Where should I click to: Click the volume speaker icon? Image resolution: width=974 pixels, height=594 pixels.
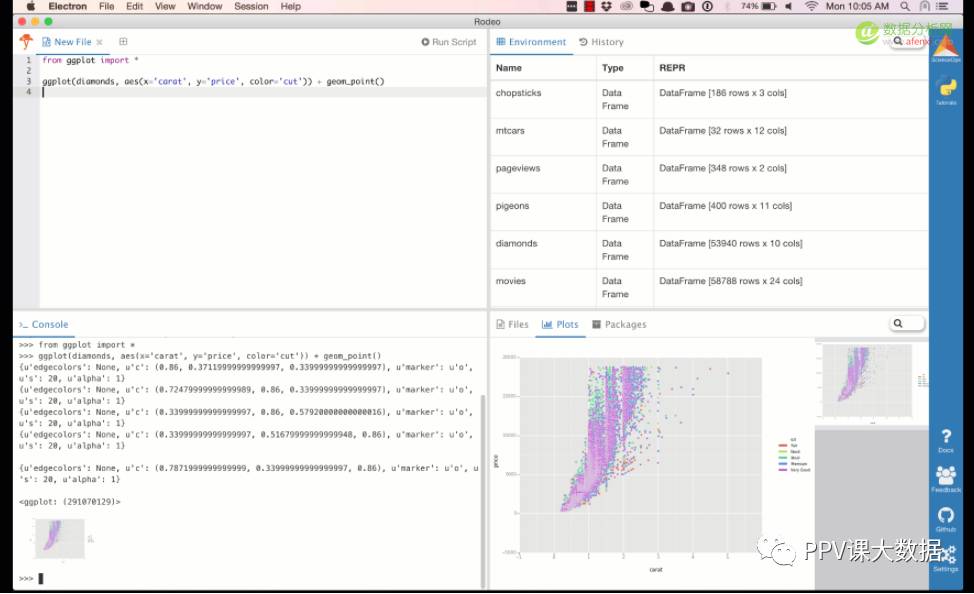pyautogui.click(x=788, y=6)
